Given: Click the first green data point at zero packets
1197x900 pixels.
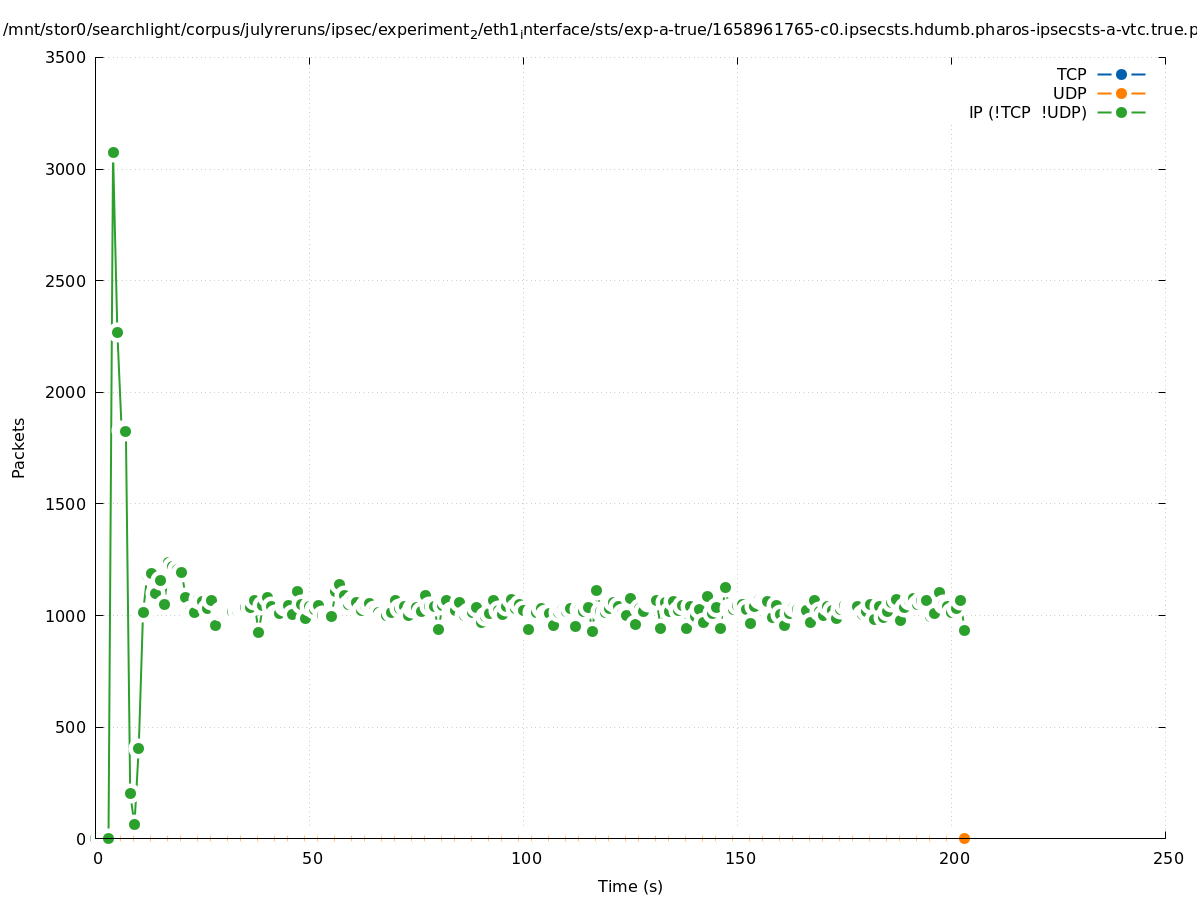Looking at the screenshot, I should 108,838.
